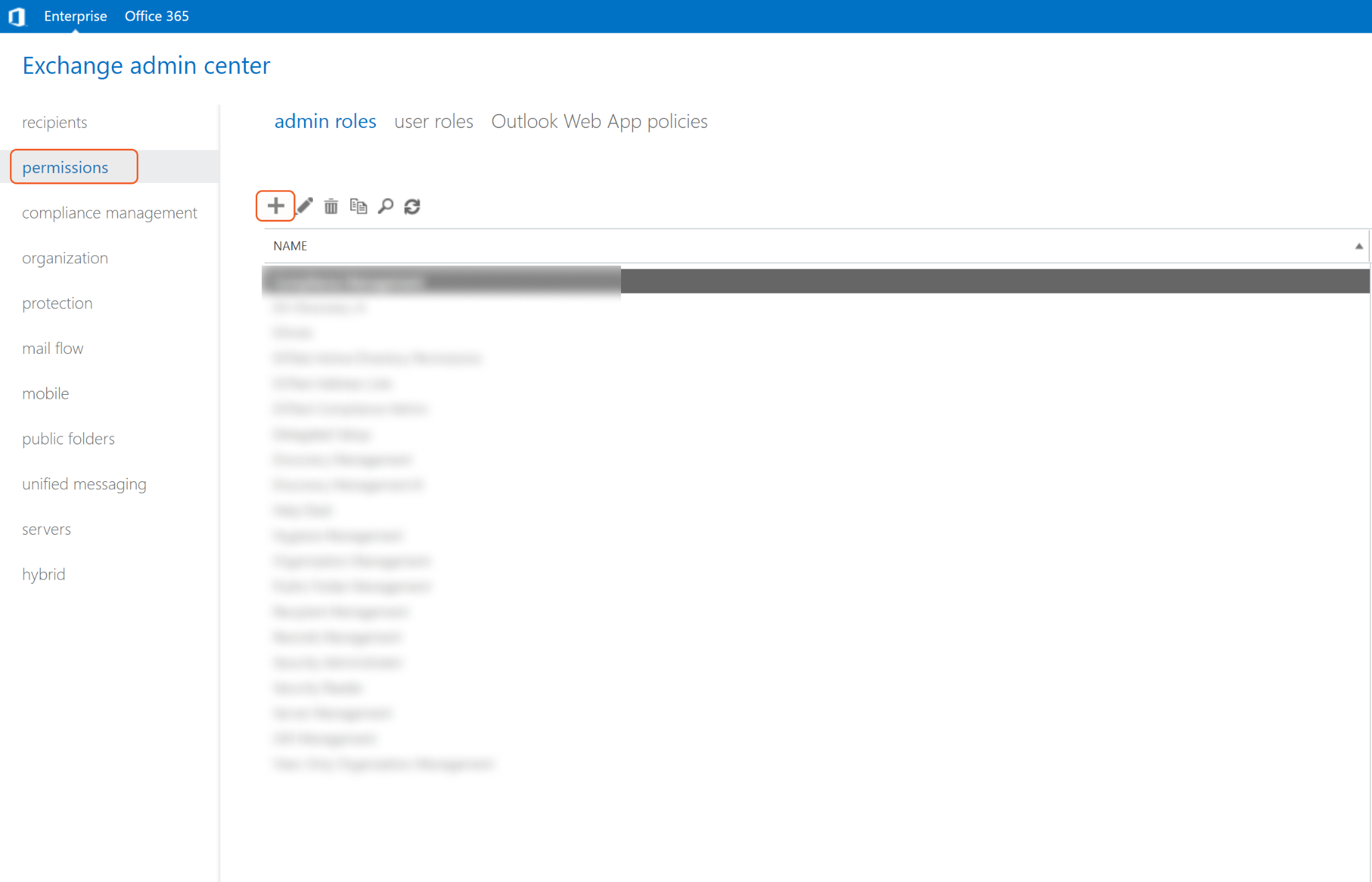This screenshot has width=1372, height=882.
Task: Open Outlook Web App policies tab
Action: point(599,121)
